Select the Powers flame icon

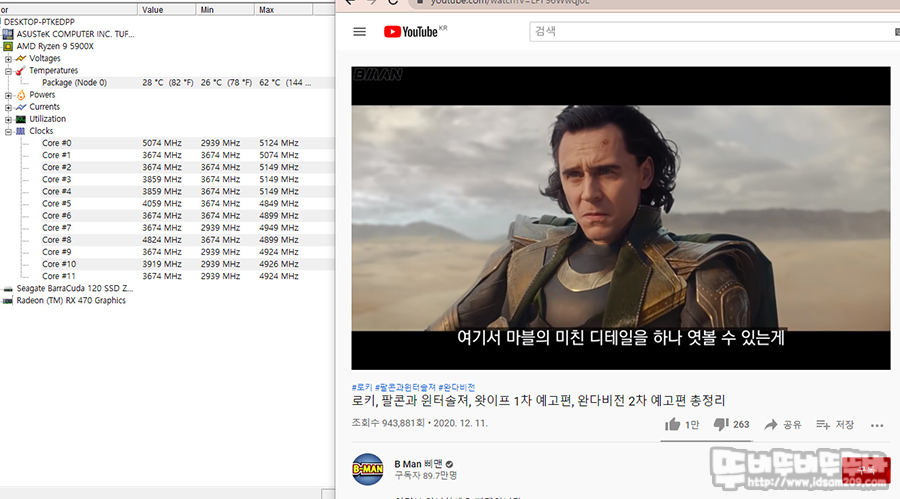click(x=21, y=95)
